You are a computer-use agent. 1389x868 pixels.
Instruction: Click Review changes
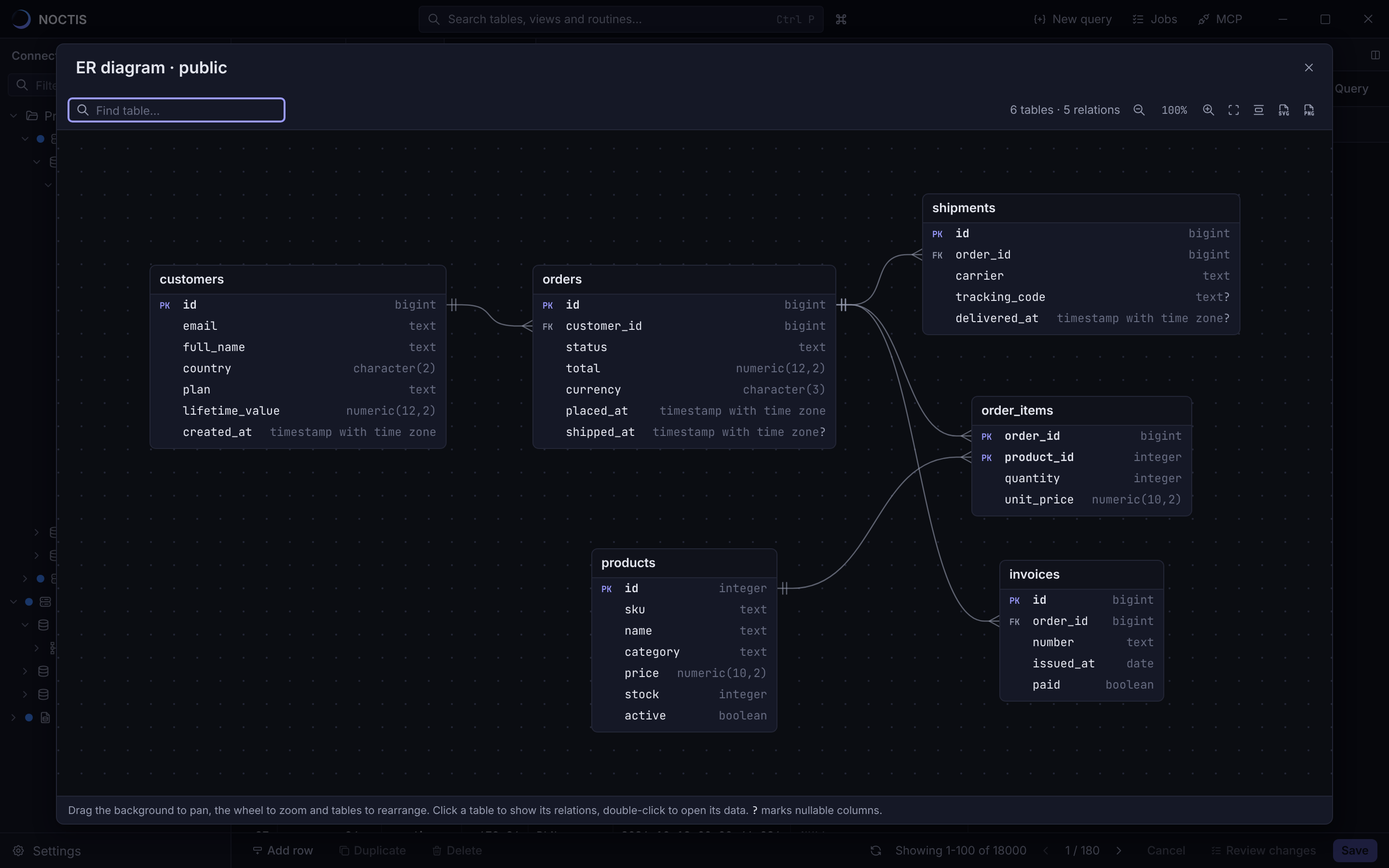pos(1263,850)
